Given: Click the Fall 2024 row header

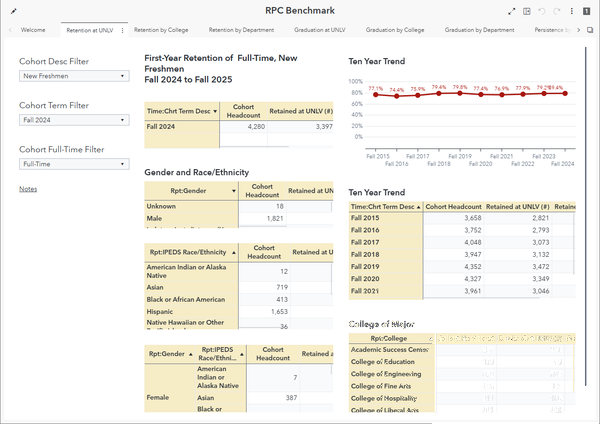Looking at the screenshot, I should tap(182, 127).
